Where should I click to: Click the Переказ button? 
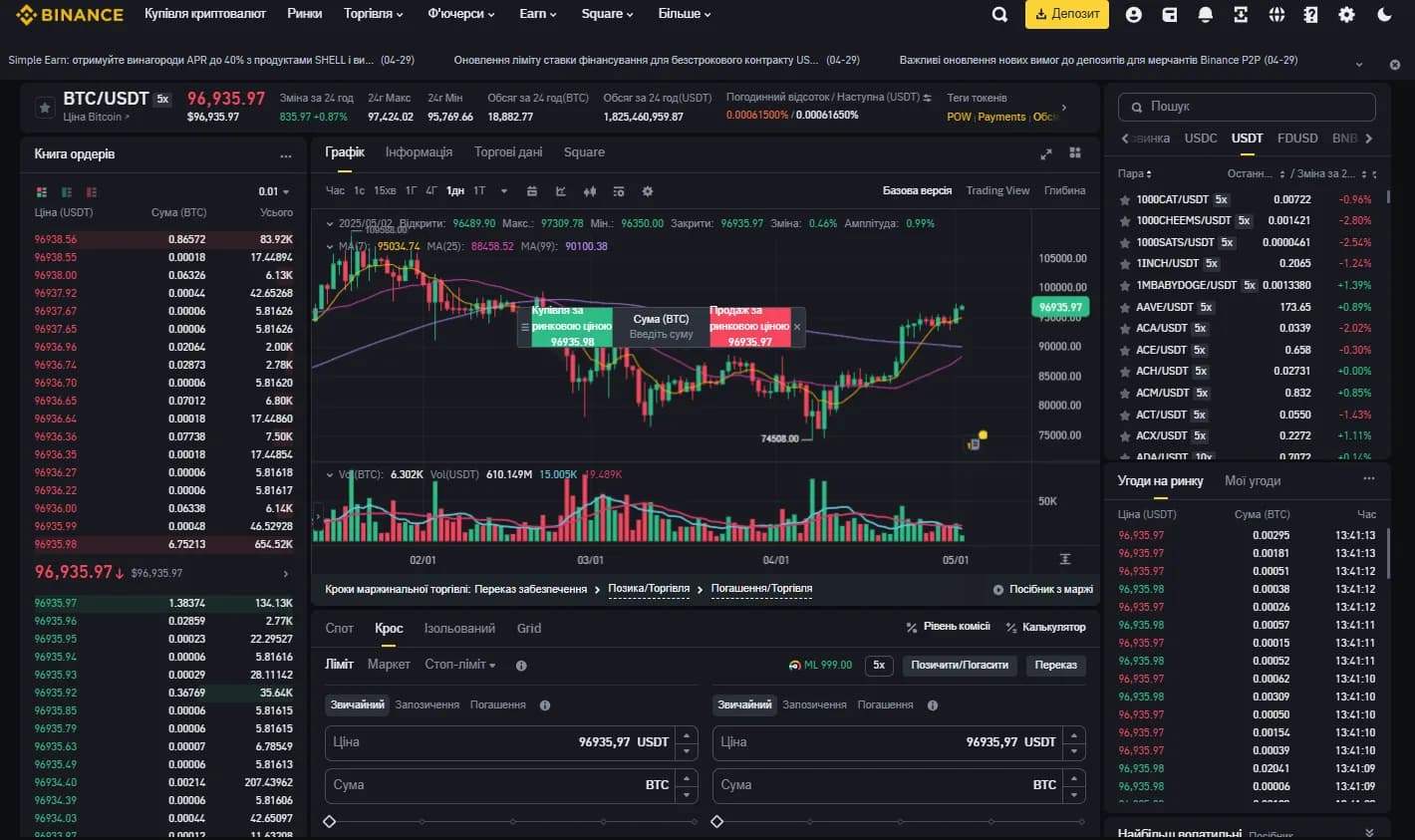1055,665
